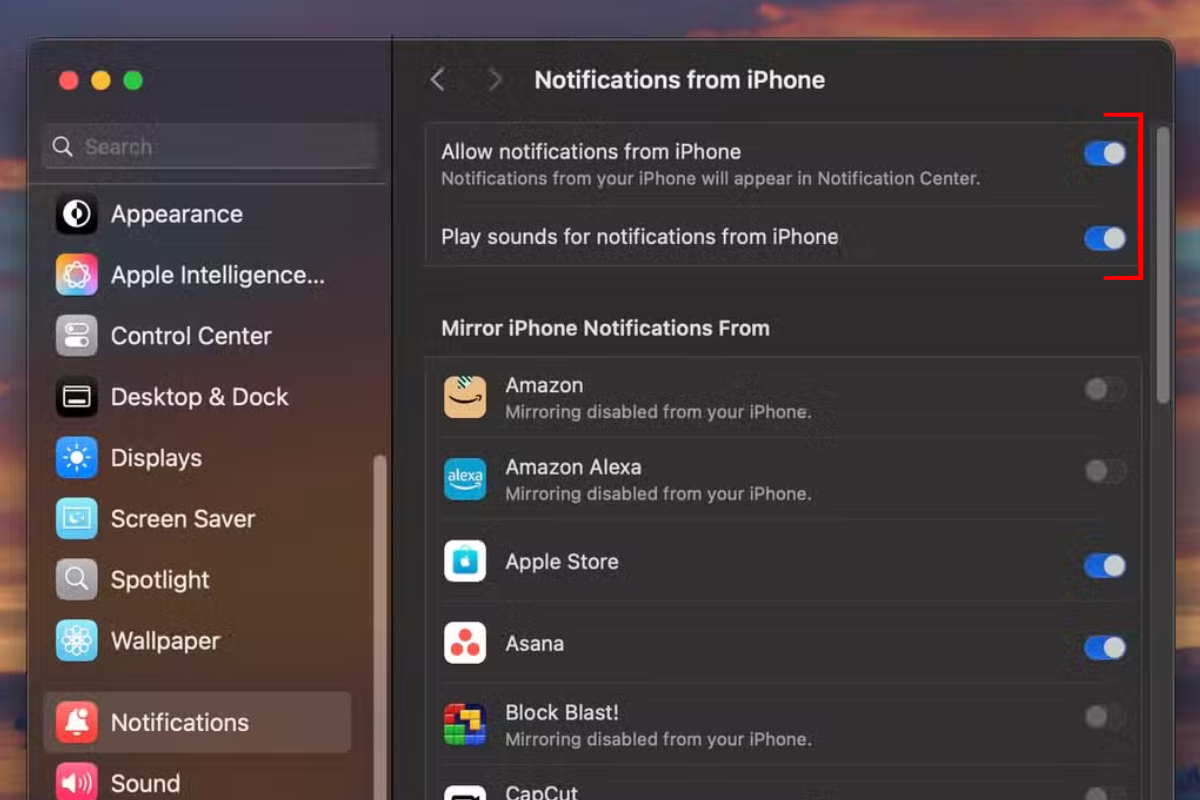The height and width of the screenshot is (800, 1200).
Task: Click the main pane vertical scrollbar
Action: click(1162, 265)
